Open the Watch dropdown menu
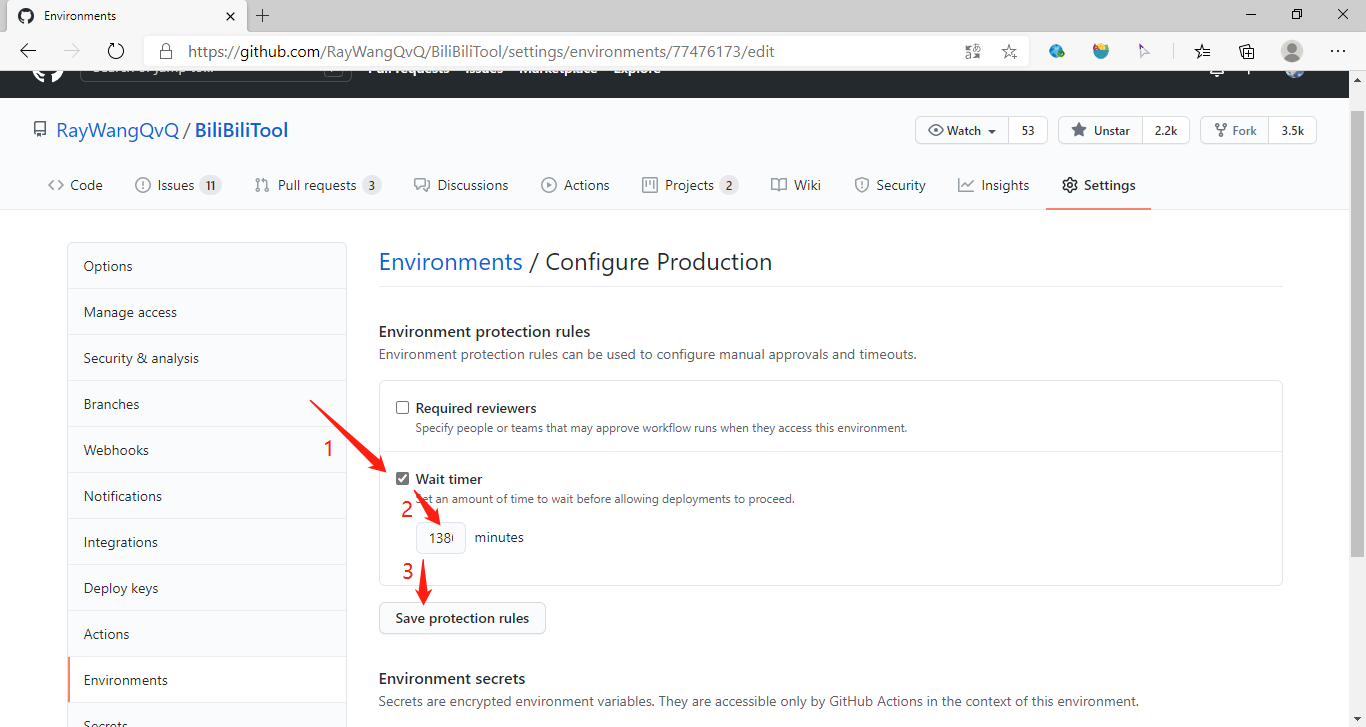 tap(962, 131)
